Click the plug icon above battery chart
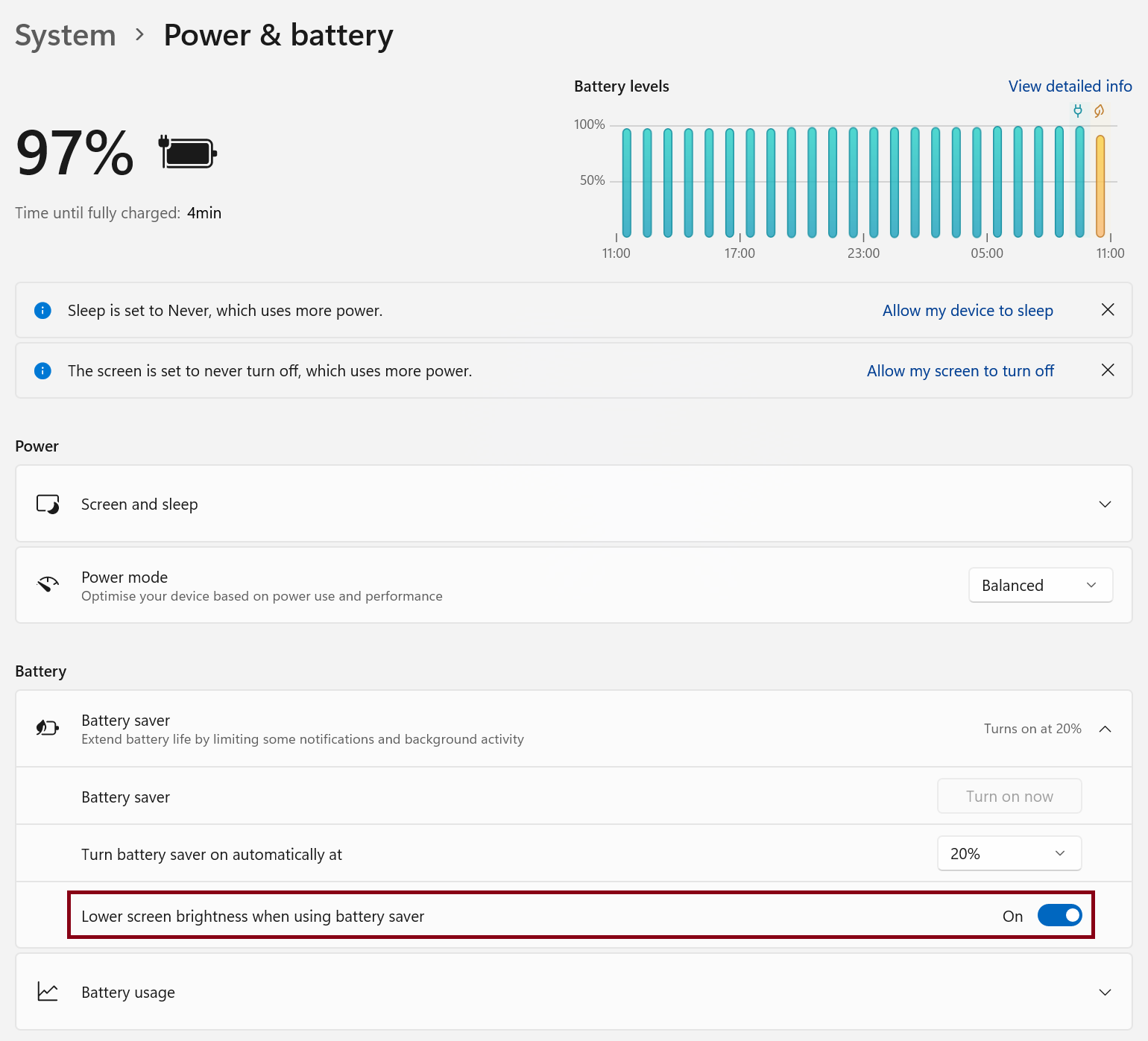 [1078, 111]
